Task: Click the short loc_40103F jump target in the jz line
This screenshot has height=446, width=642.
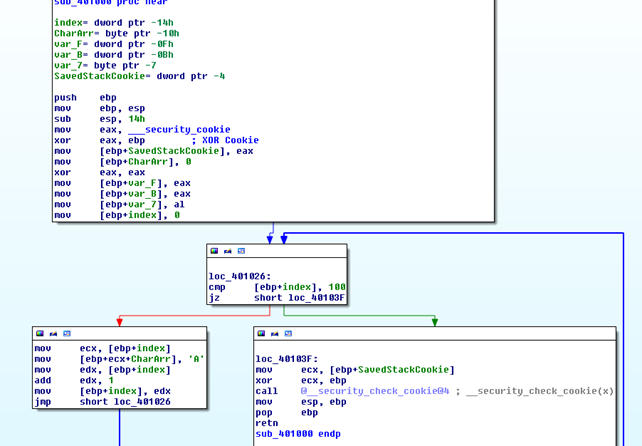Action: pos(300,297)
